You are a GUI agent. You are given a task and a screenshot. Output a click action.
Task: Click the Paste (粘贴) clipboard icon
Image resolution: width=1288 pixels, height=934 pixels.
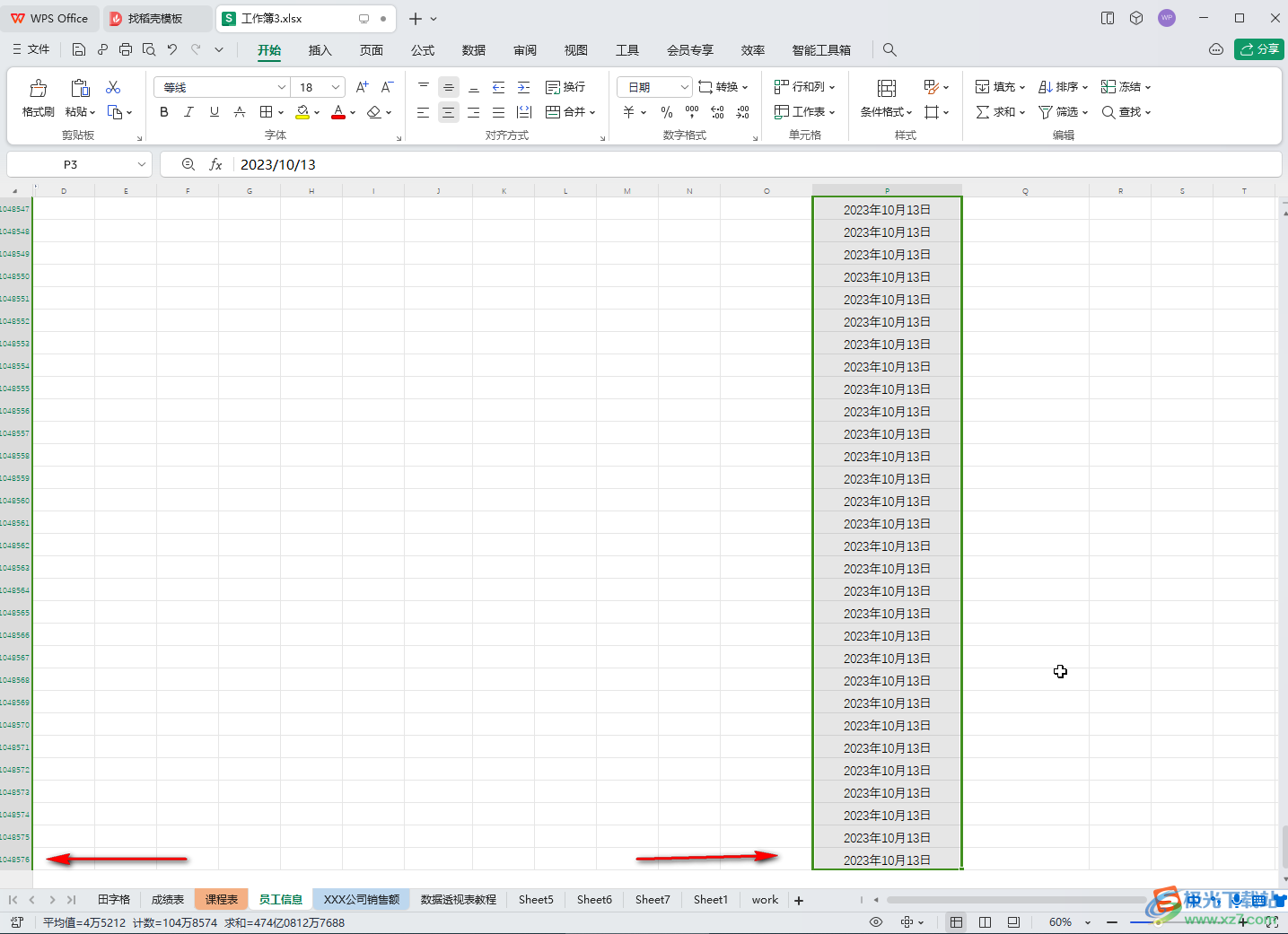pyautogui.click(x=80, y=88)
